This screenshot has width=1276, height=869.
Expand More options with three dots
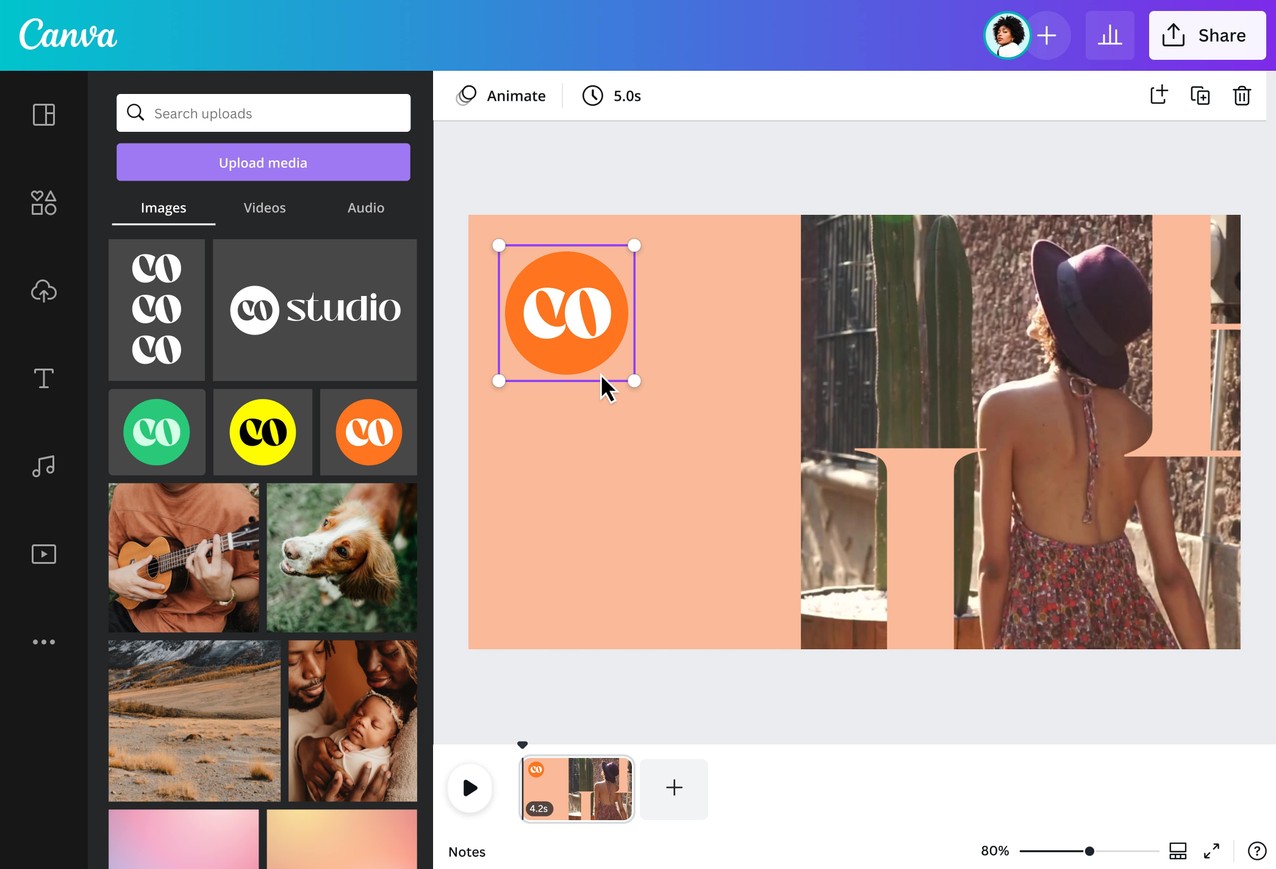[44, 642]
